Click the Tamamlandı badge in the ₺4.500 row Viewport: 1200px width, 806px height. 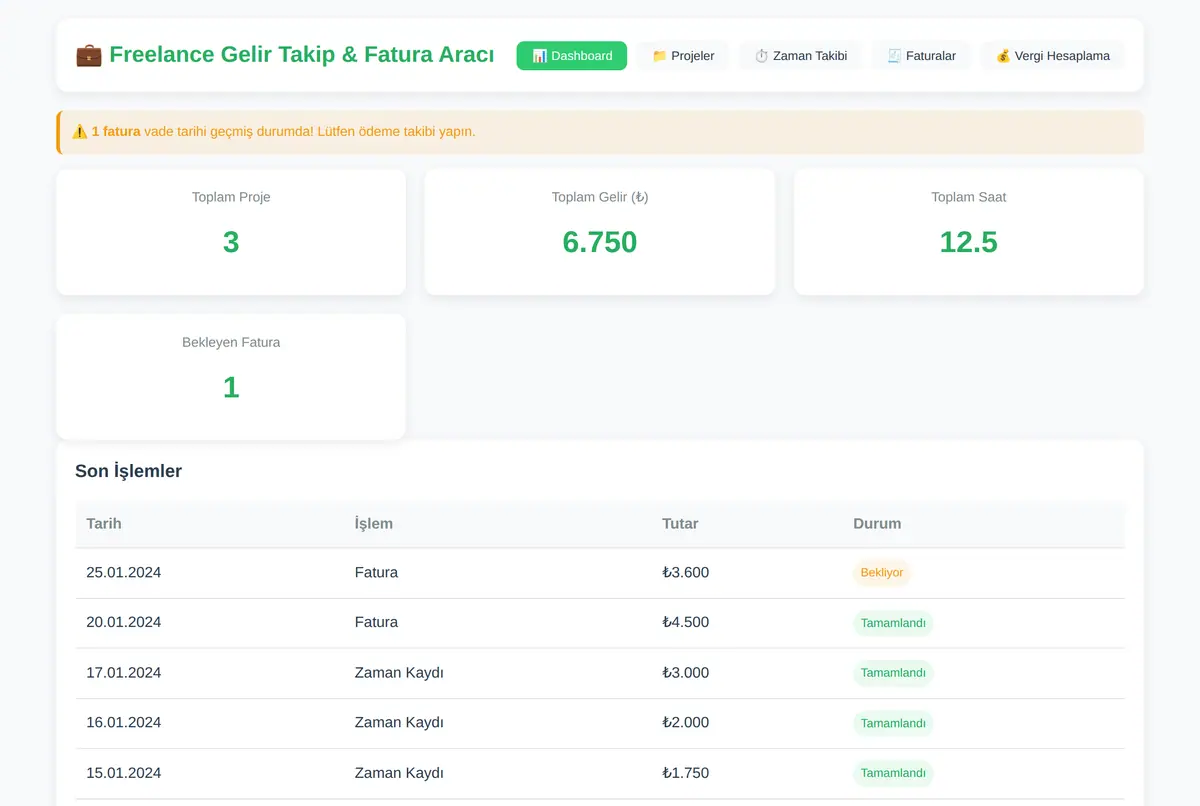tap(893, 623)
